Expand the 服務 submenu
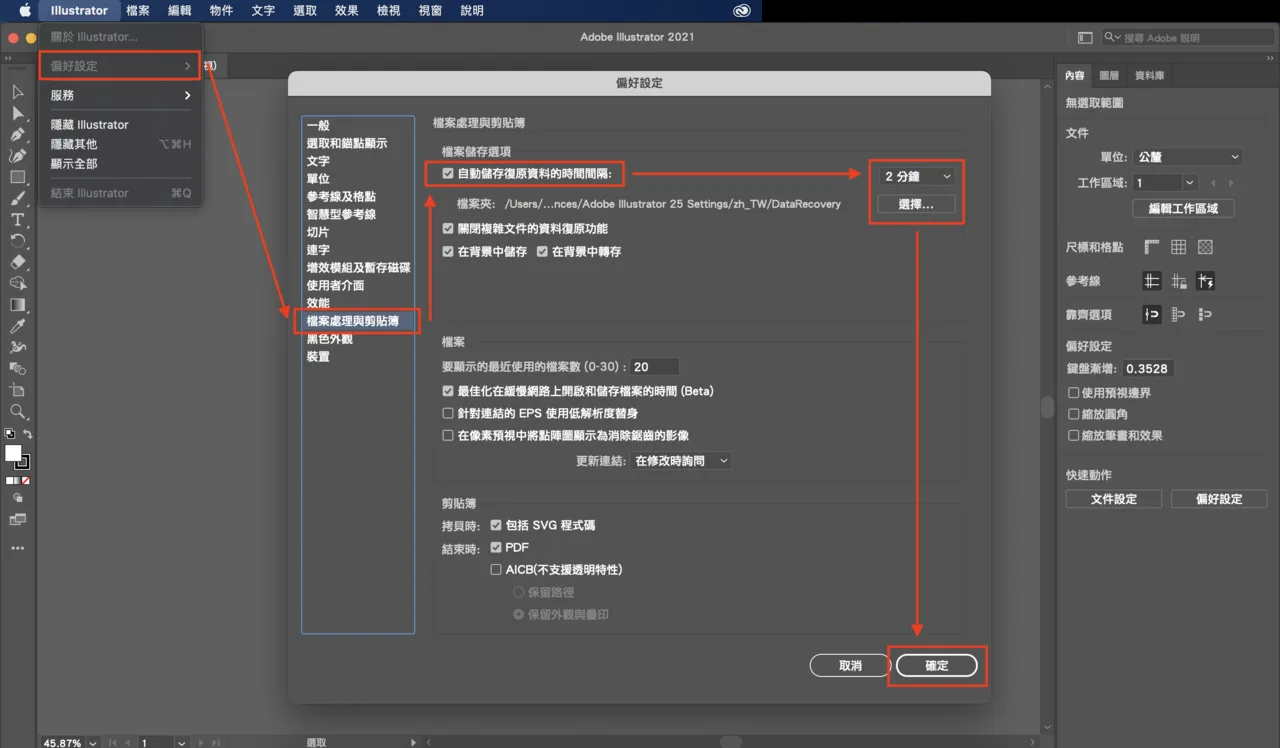The image size is (1280, 748). coord(120,95)
